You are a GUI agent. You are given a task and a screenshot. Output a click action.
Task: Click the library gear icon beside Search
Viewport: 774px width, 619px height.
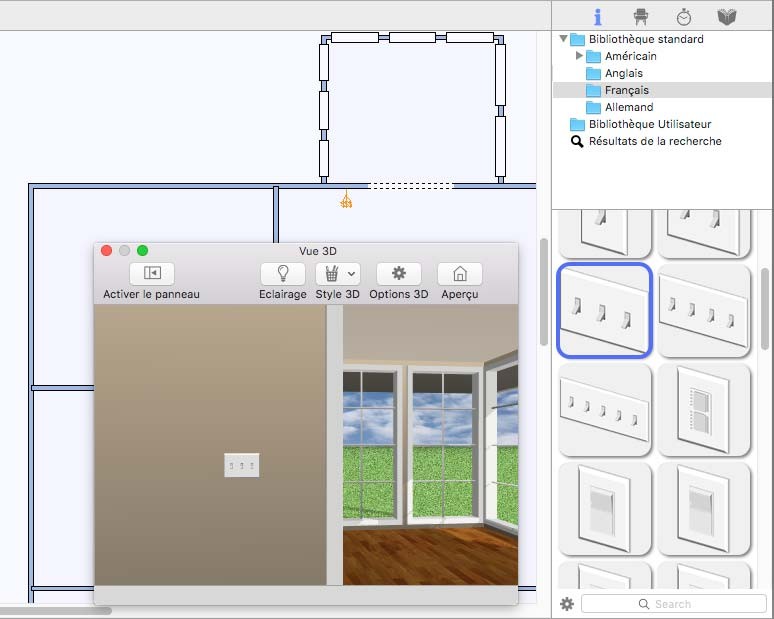pos(567,604)
